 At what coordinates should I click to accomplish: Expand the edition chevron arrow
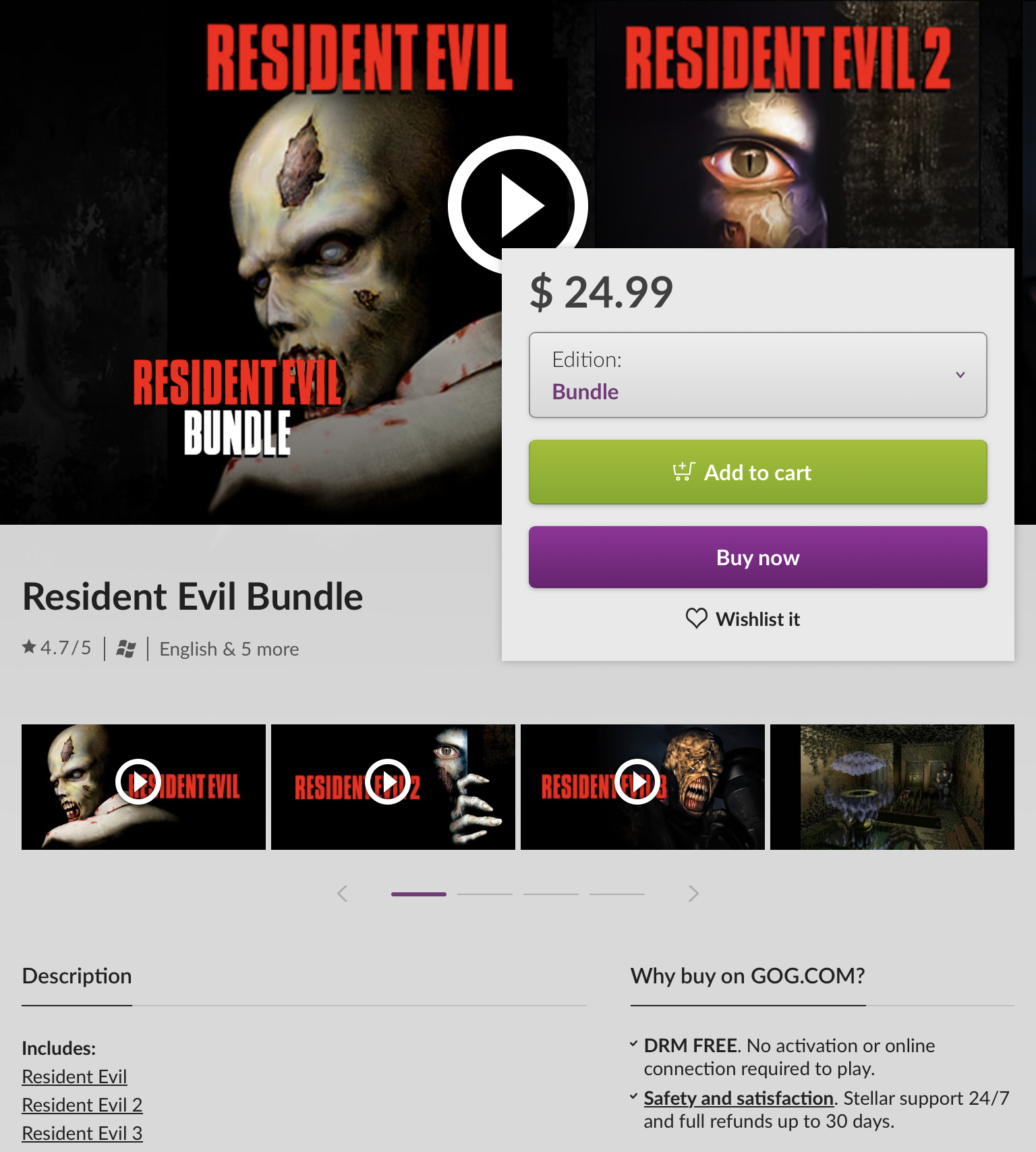click(960, 375)
